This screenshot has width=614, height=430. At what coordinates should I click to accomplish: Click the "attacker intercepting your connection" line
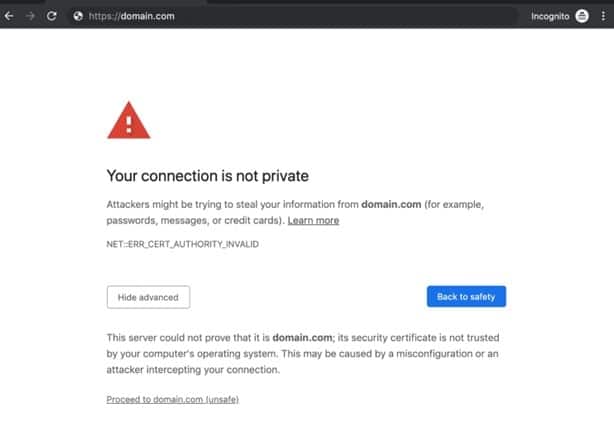(x=200, y=369)
